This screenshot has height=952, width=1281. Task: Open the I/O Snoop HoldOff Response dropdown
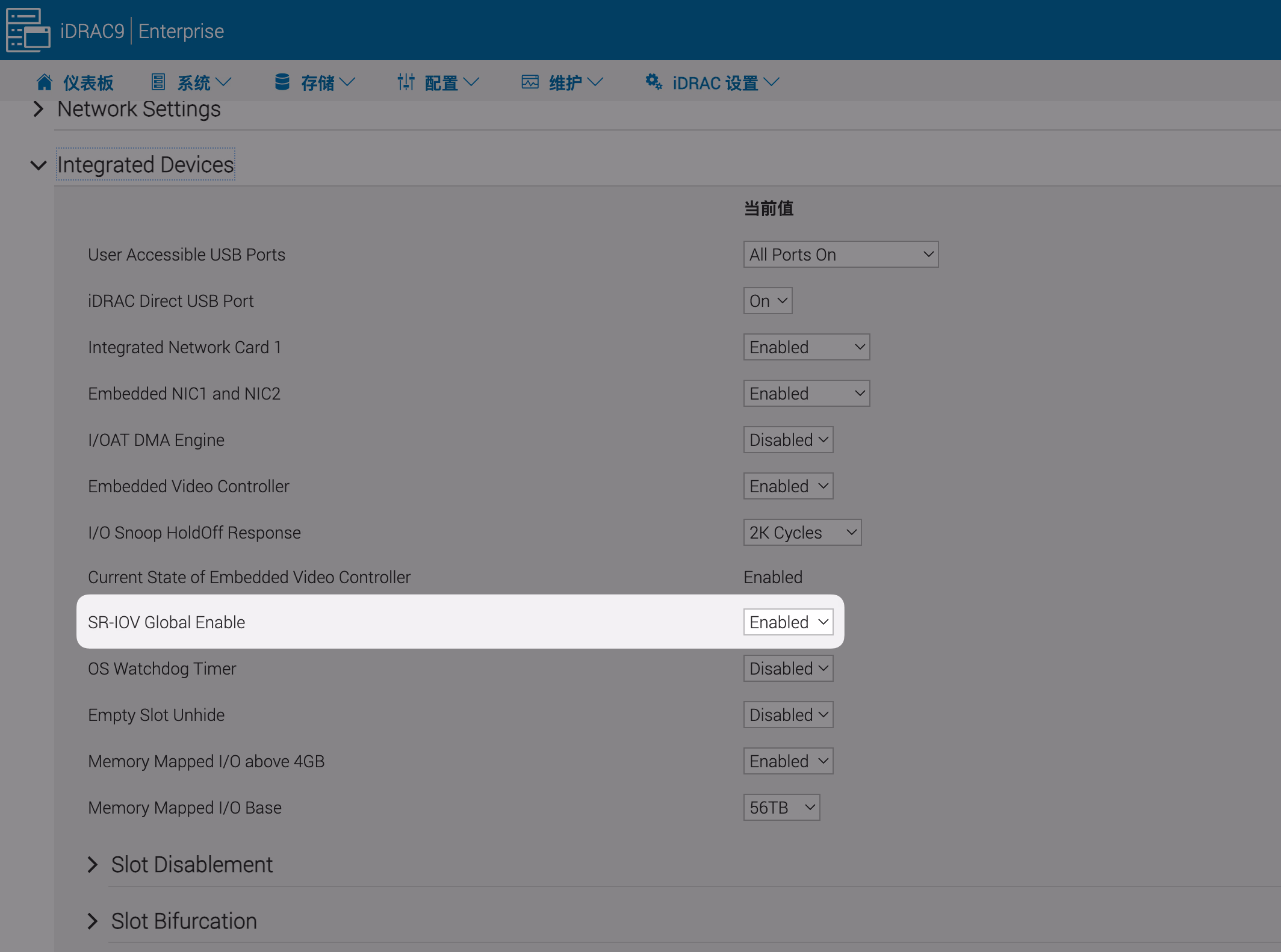(802, 533)
